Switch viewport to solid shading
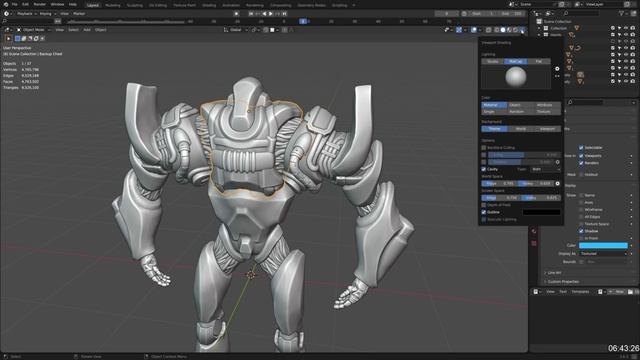The image size is (640, 360). point(503,30)
